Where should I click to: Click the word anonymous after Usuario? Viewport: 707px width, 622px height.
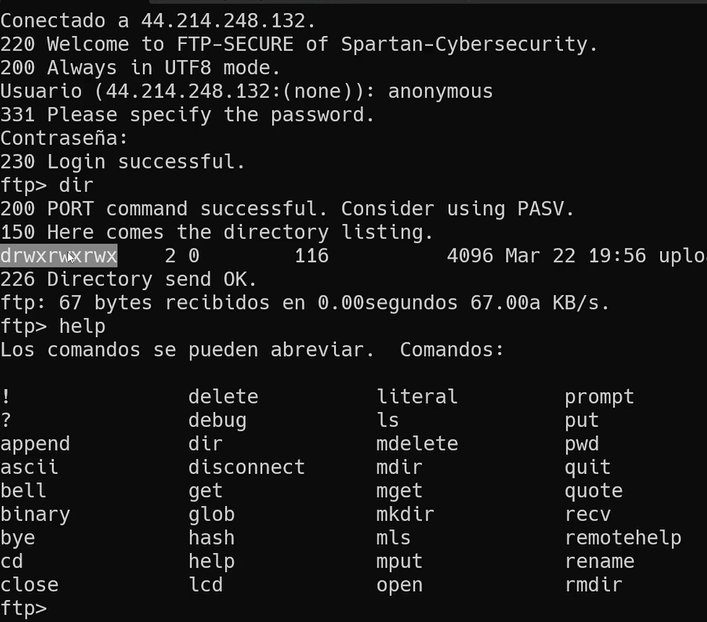[x=440, y=91]
